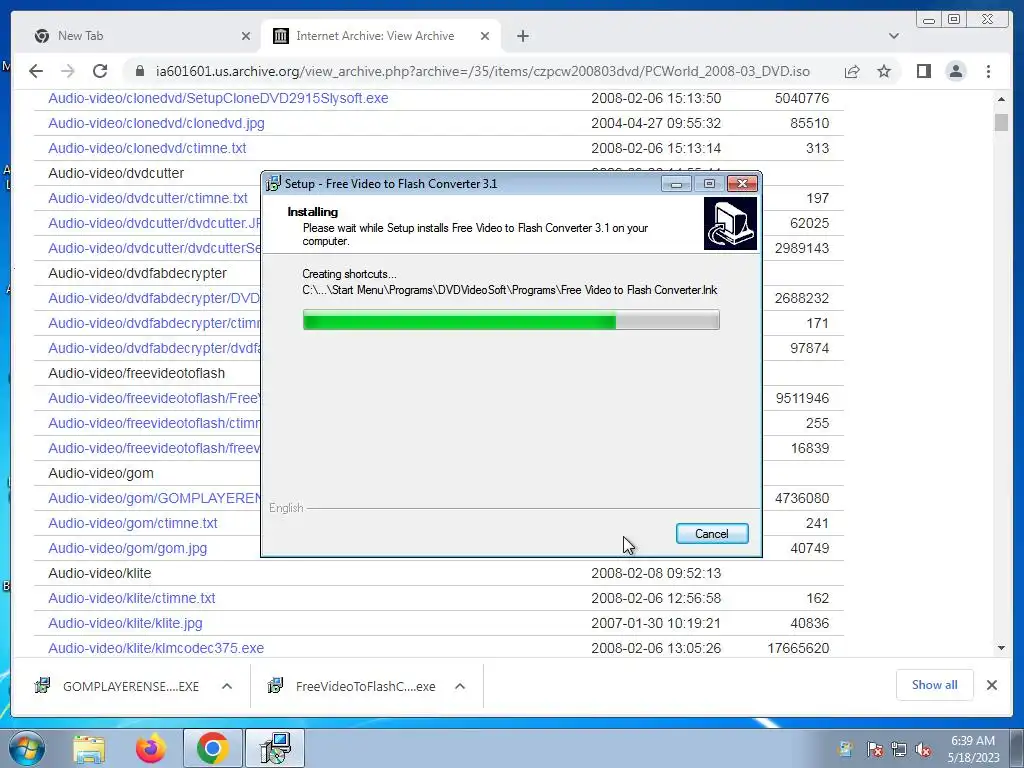Viewport: 1024px width, 768px height.
Task: Click the Audio-video/dvdcutter folder text
Action: [x=116, y=173]
